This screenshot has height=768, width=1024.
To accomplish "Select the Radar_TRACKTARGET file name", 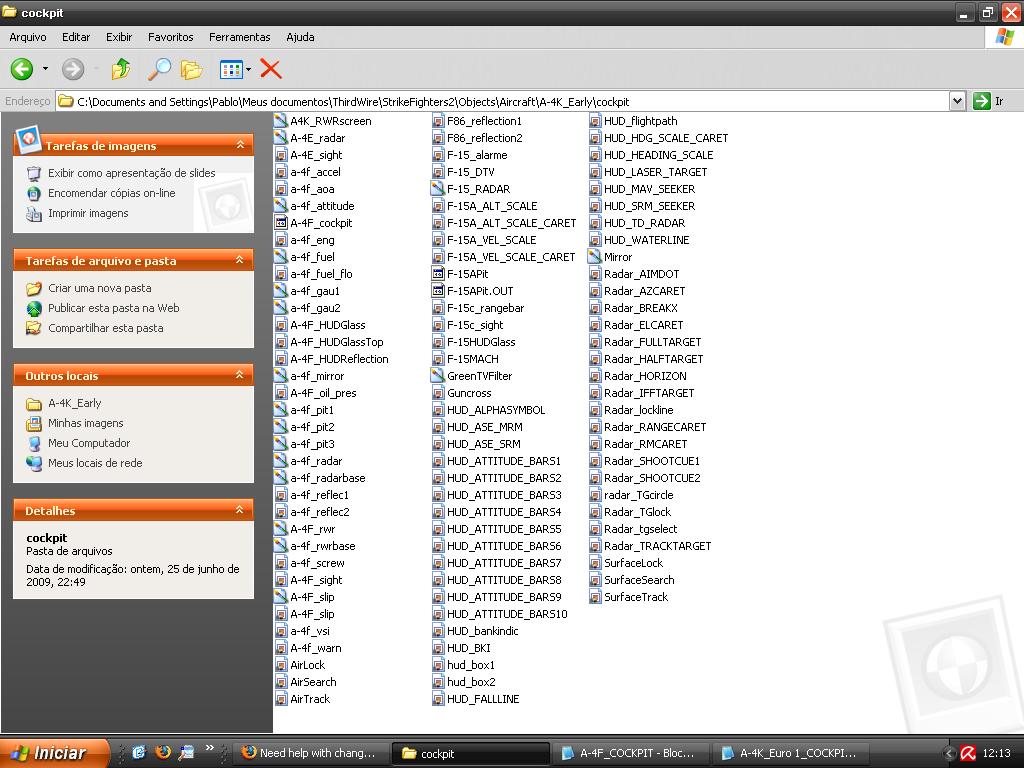I will point(658,546).
